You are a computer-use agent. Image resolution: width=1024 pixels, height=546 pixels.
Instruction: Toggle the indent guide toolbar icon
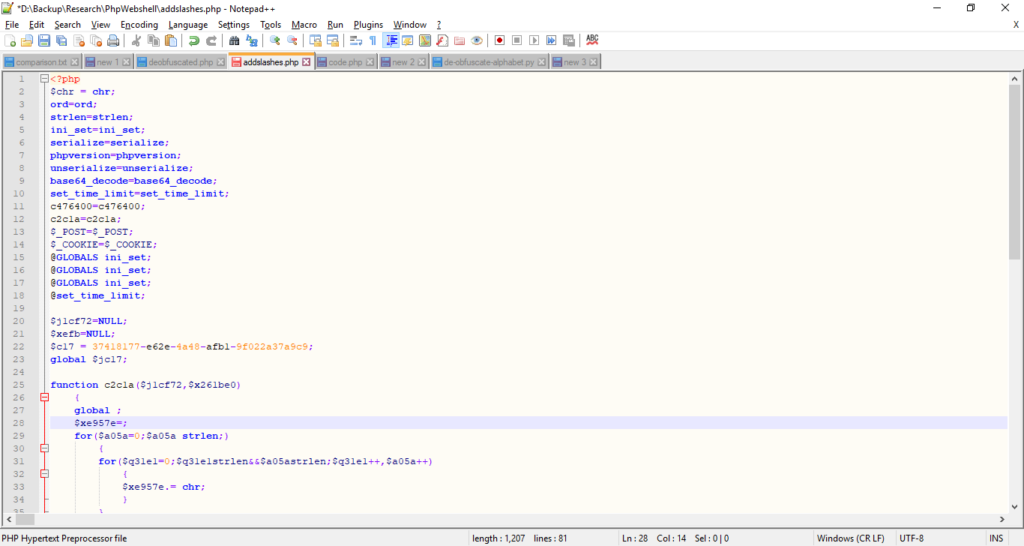coord(391,40)
